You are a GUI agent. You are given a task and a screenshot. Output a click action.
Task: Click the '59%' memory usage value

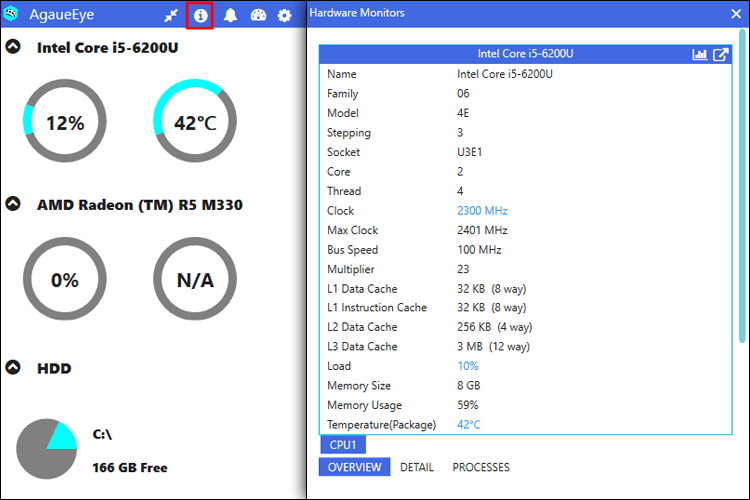pyautogui.click(x=467, y=405)
